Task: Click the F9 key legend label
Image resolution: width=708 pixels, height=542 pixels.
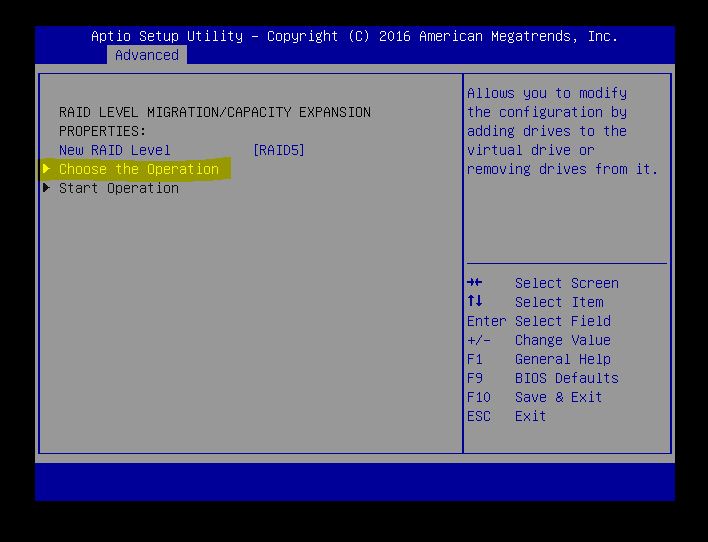Action: (x=474, y=378)
